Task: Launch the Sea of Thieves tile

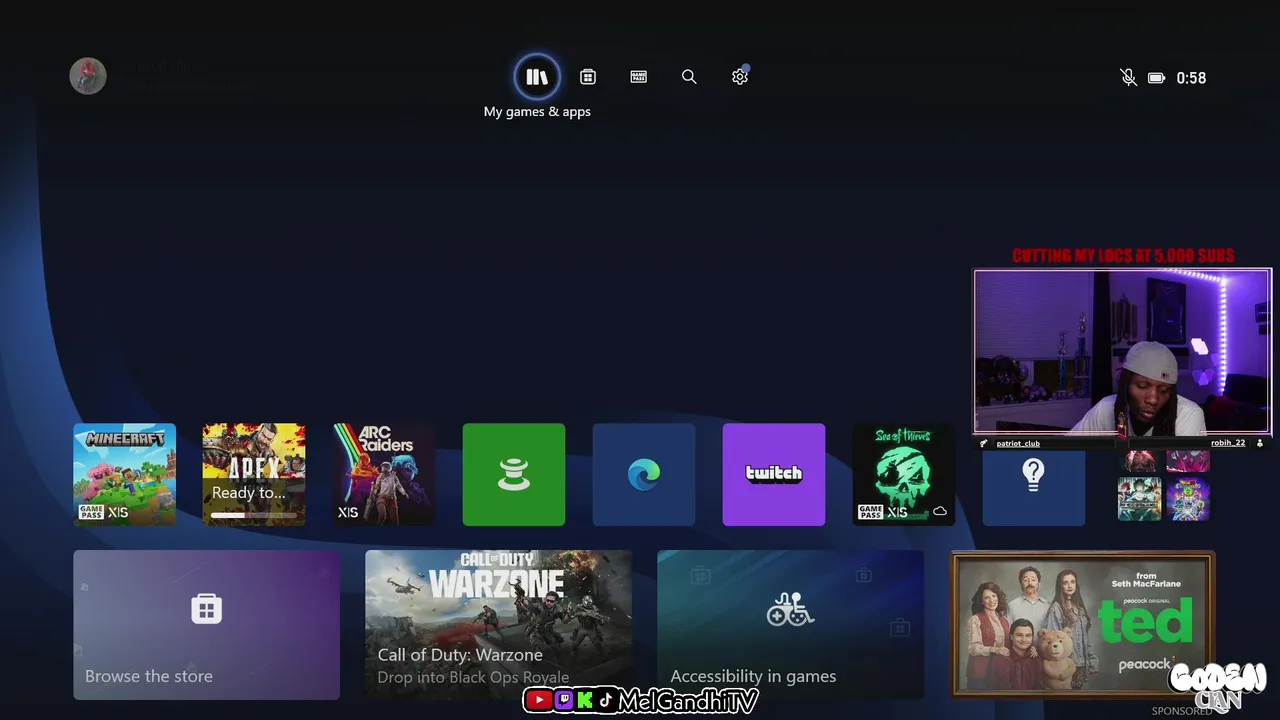Action: (x=904, y=475)
